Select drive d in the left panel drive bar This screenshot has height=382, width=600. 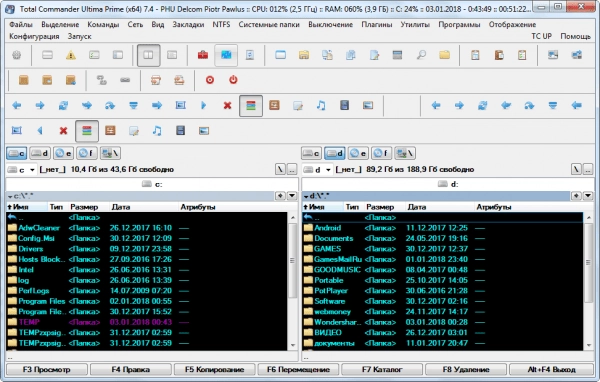click(x=40, y=153)
